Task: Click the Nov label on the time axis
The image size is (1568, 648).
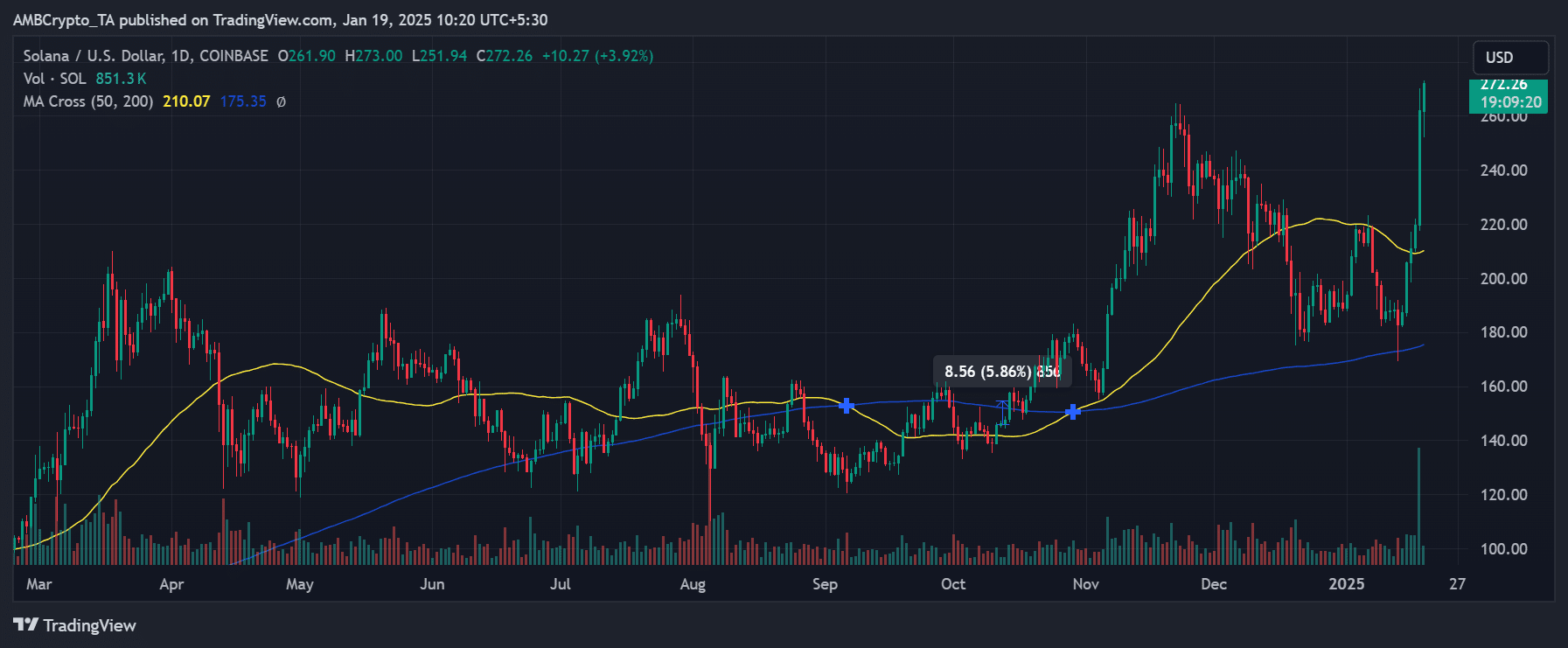Action: coord(1085,584)
